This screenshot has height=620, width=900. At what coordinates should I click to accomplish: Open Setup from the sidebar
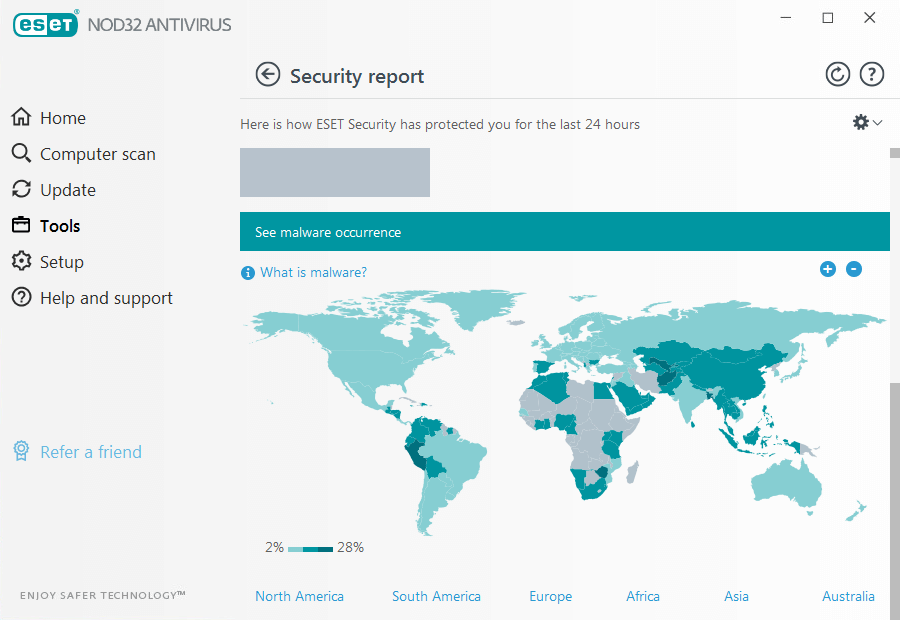click(61, 262)
